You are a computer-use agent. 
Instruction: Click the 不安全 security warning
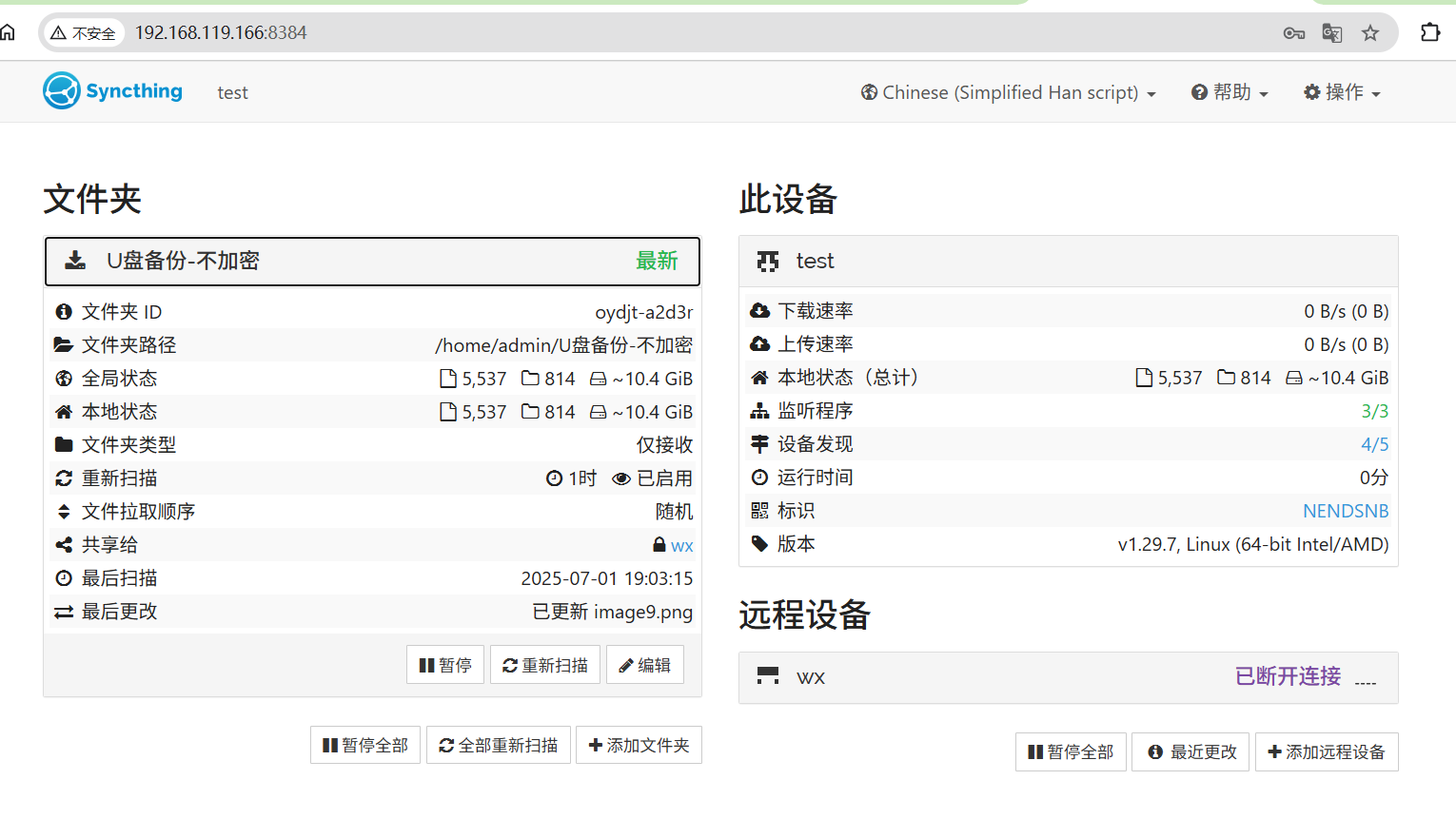(83, 33)
